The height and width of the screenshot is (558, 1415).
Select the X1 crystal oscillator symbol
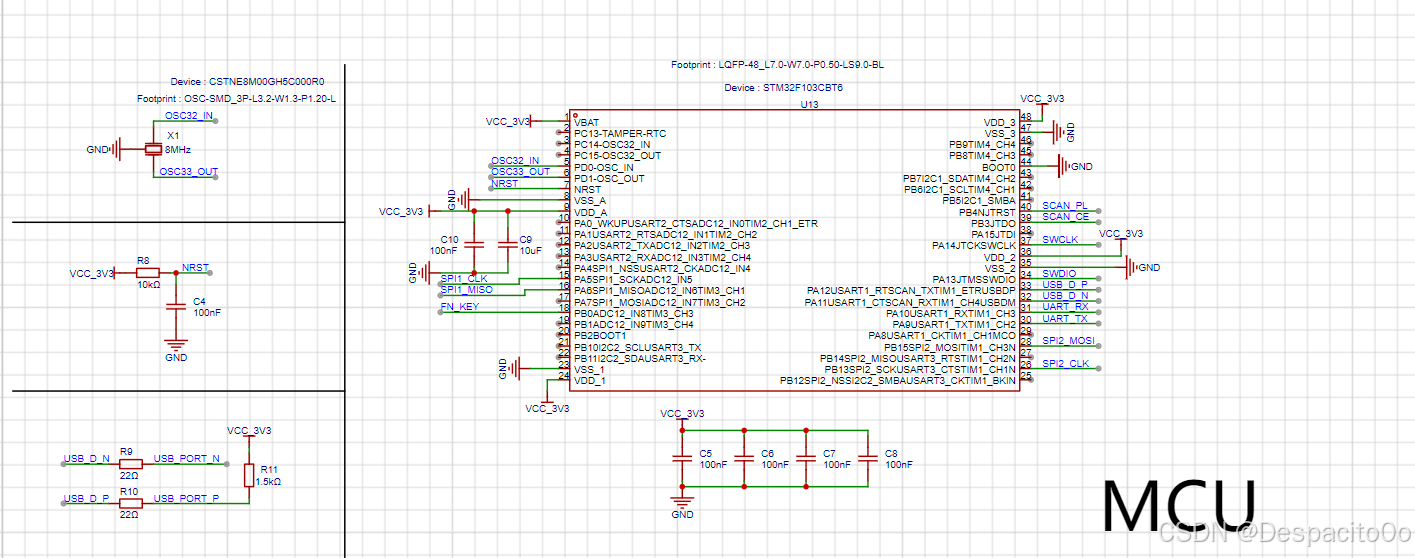pyautogui.click(x=153, y=149)
